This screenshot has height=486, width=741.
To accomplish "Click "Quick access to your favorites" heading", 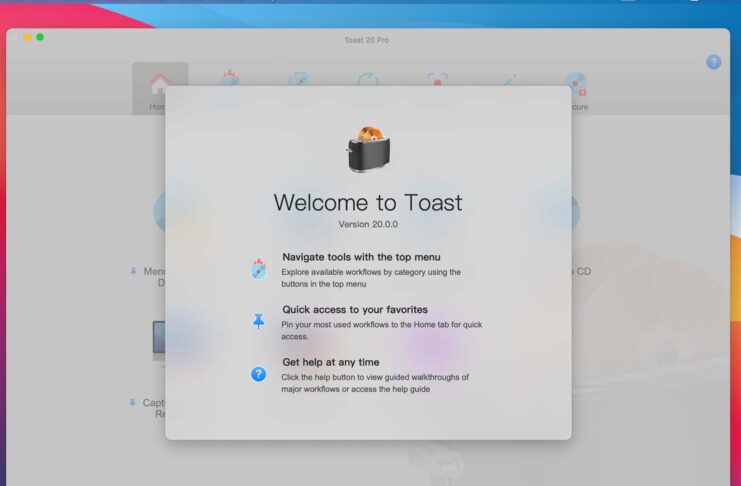I will click(x=355, y=309).
